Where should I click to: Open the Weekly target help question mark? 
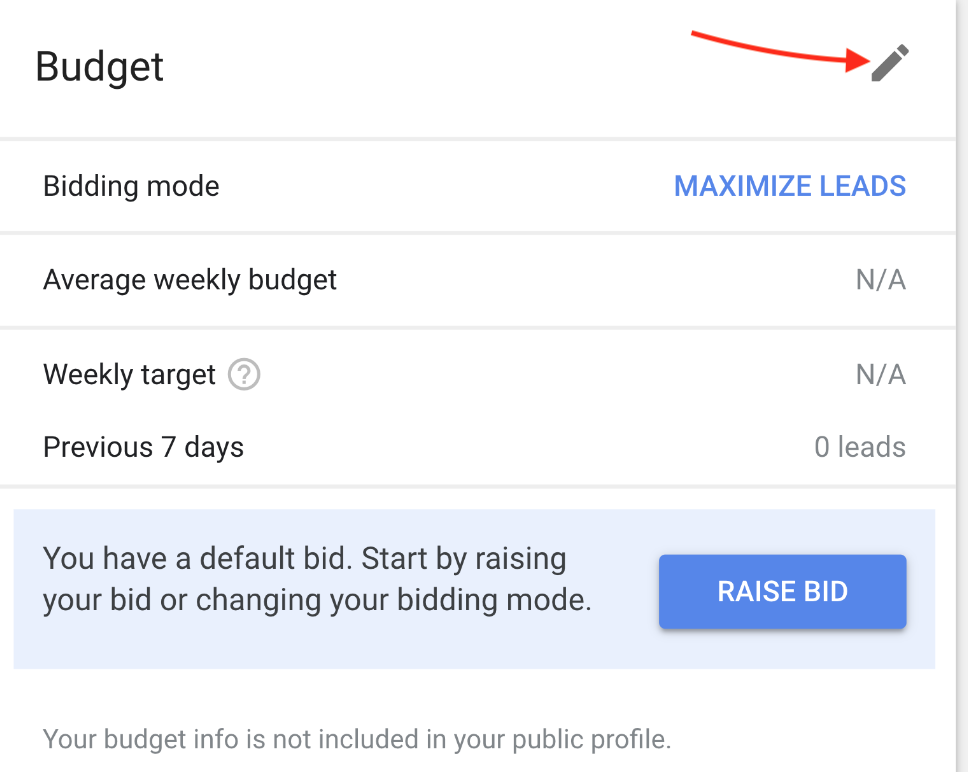pos(244,375)
